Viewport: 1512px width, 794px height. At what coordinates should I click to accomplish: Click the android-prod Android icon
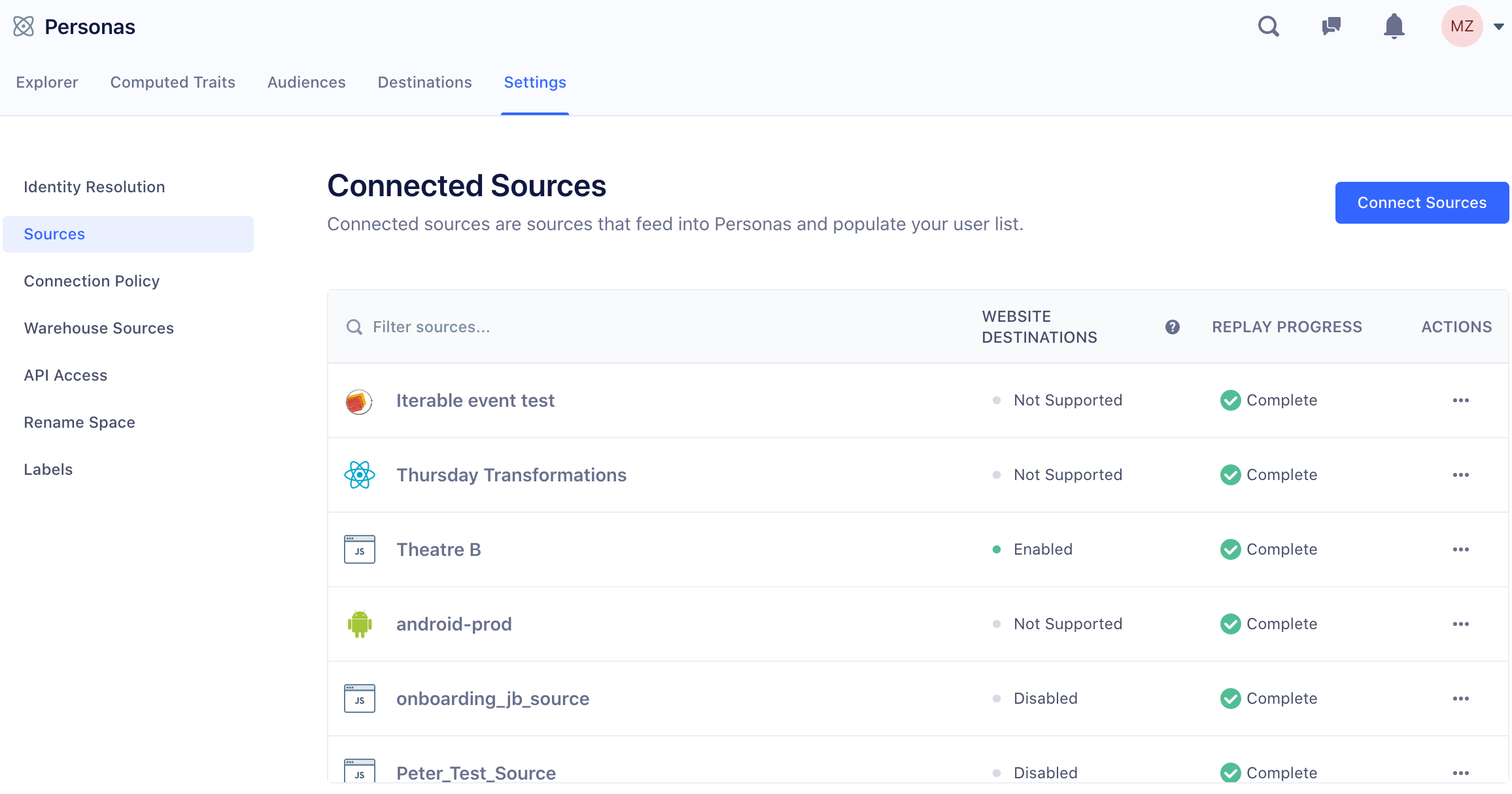pos(359,624)
